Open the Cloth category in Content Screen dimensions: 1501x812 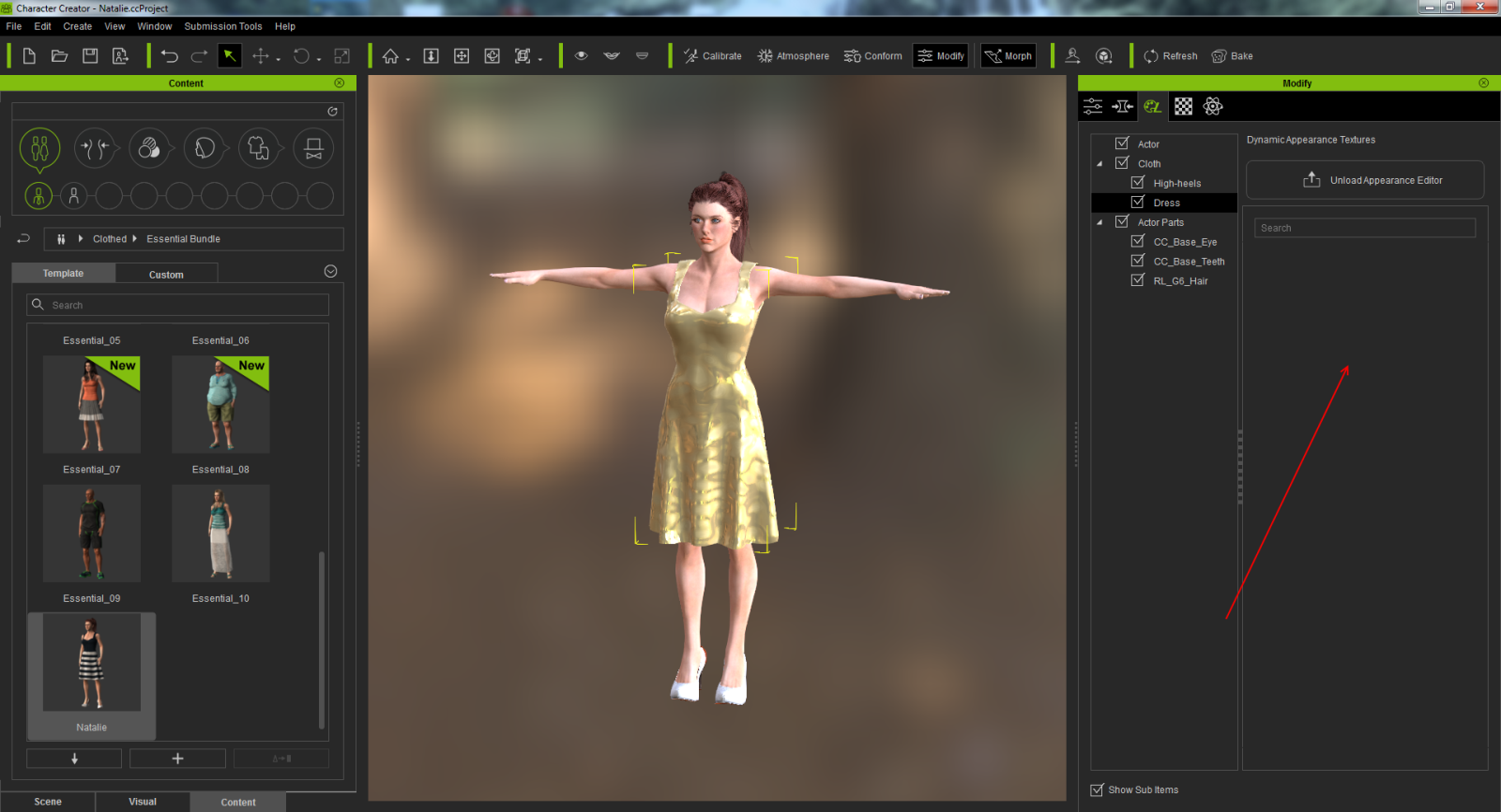(259, 148)
